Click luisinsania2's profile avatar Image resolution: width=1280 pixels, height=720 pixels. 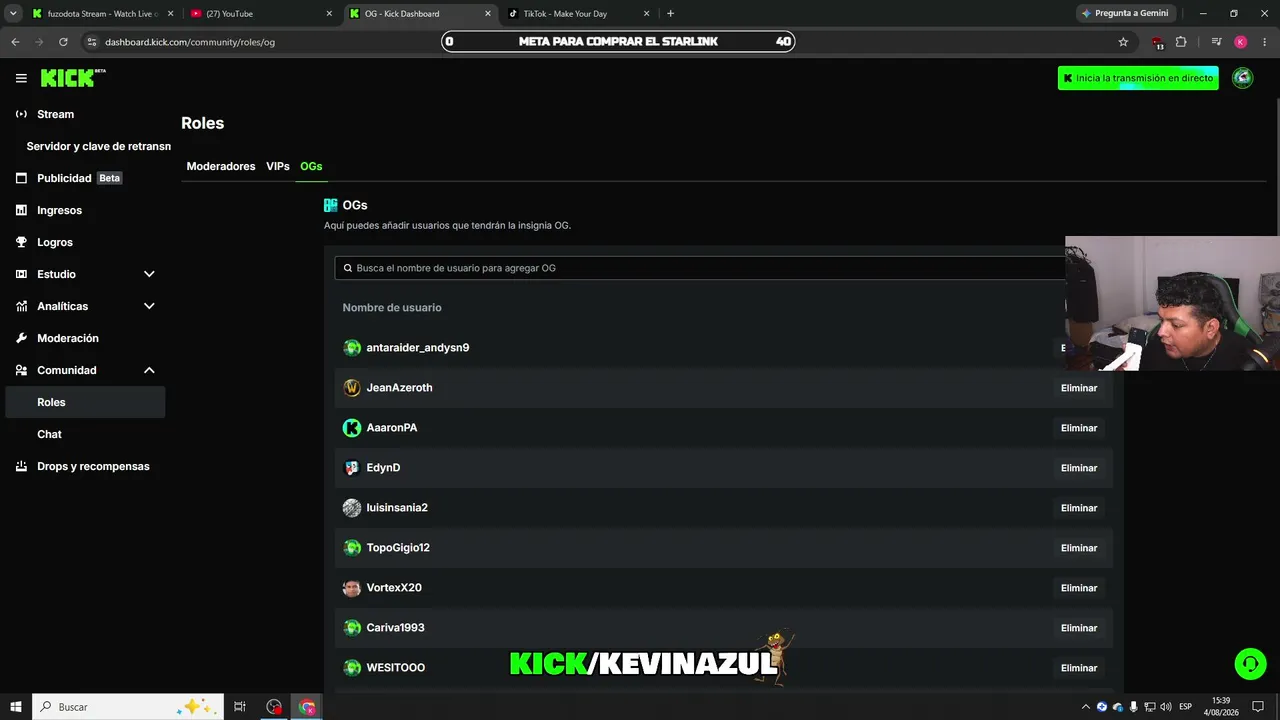tap(352, 508)
